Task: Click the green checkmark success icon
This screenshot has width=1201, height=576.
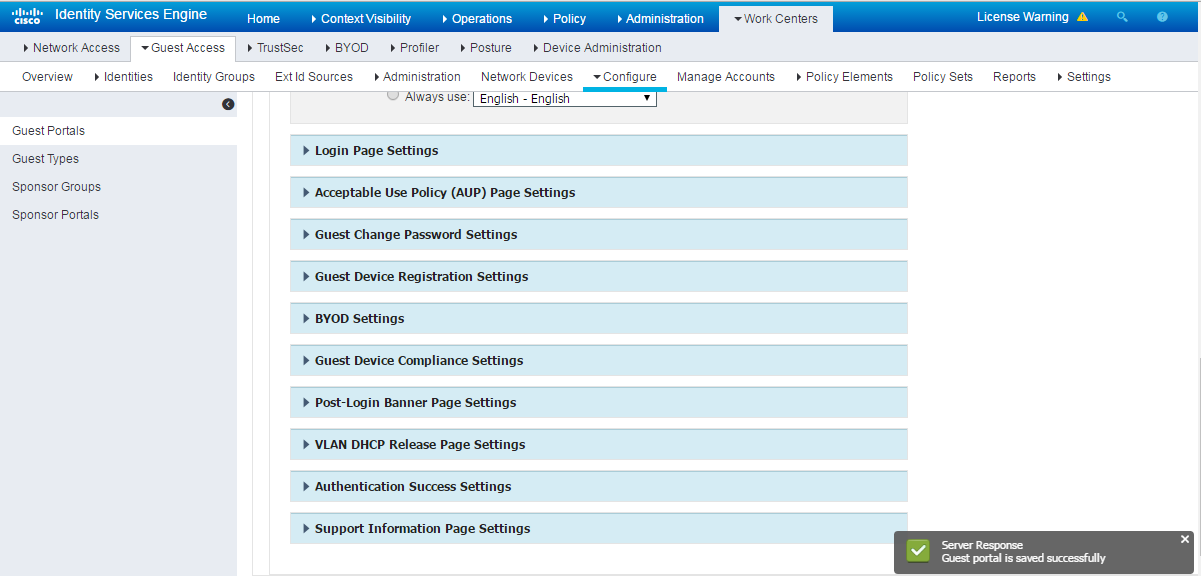Action: click(917, 551)
